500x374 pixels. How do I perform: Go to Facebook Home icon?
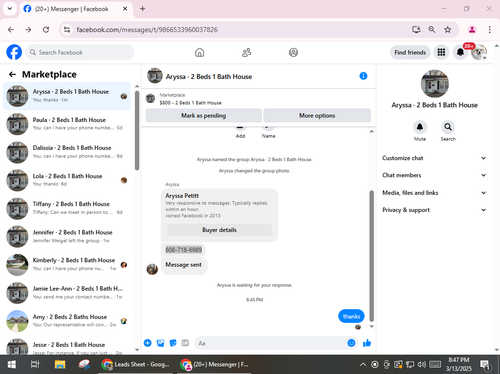click(199, 52)
